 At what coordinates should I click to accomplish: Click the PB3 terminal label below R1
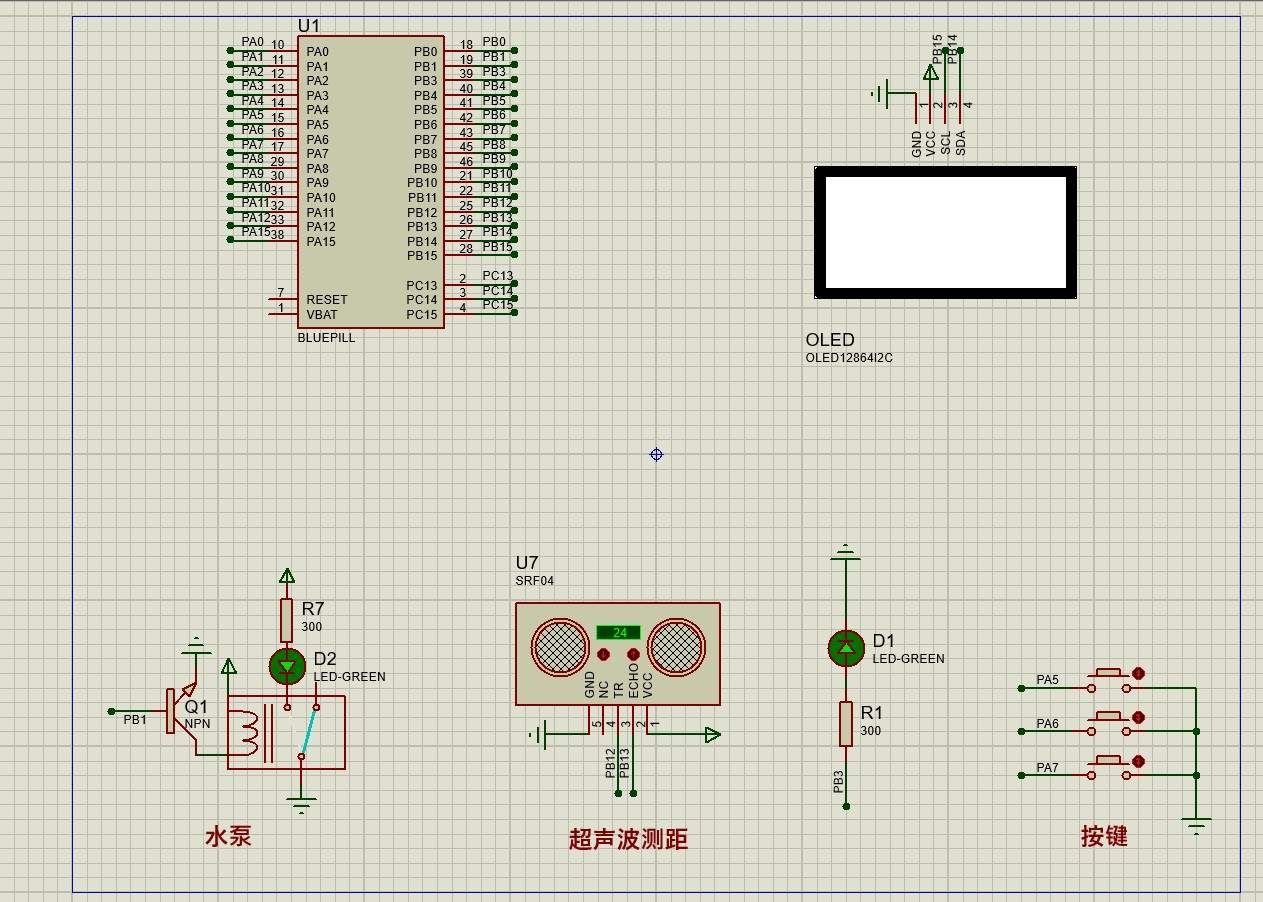(839, 782)
